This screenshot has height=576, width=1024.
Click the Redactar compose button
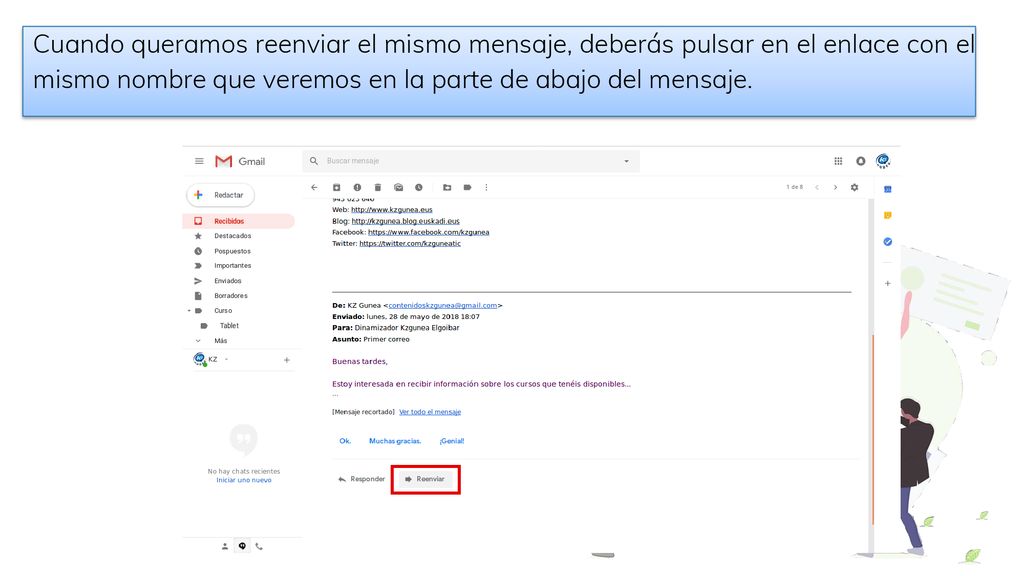tap(221, 195)
